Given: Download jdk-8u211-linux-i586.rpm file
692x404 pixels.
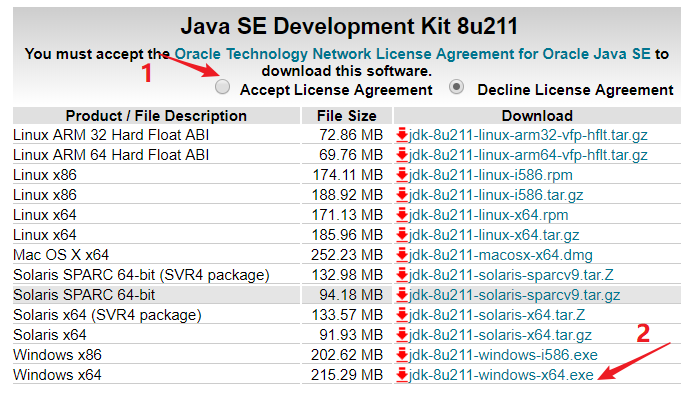Looking at the screenshot, I should 491,175.
